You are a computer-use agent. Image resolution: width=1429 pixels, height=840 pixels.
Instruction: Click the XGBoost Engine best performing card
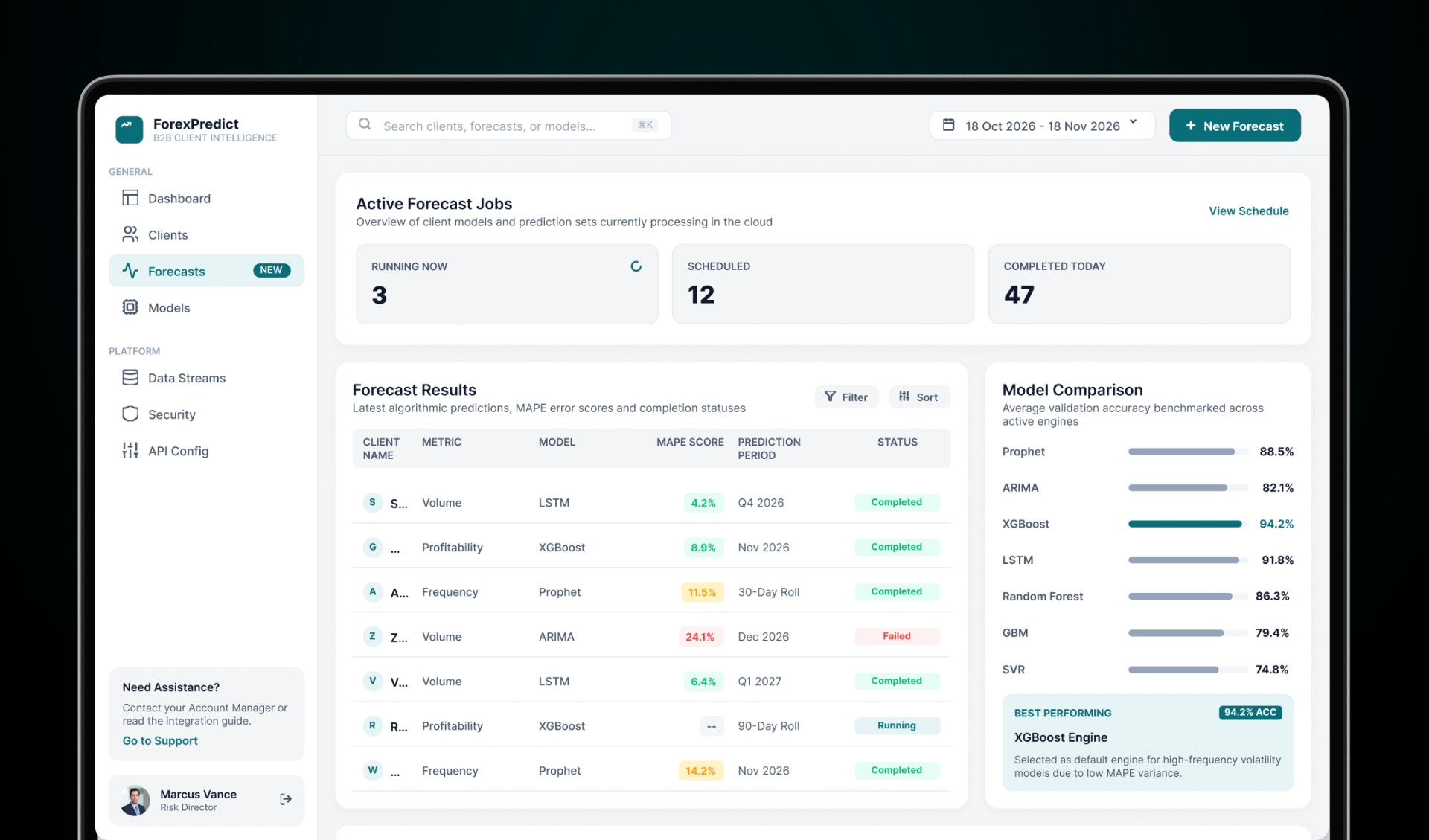(1148, 743)
